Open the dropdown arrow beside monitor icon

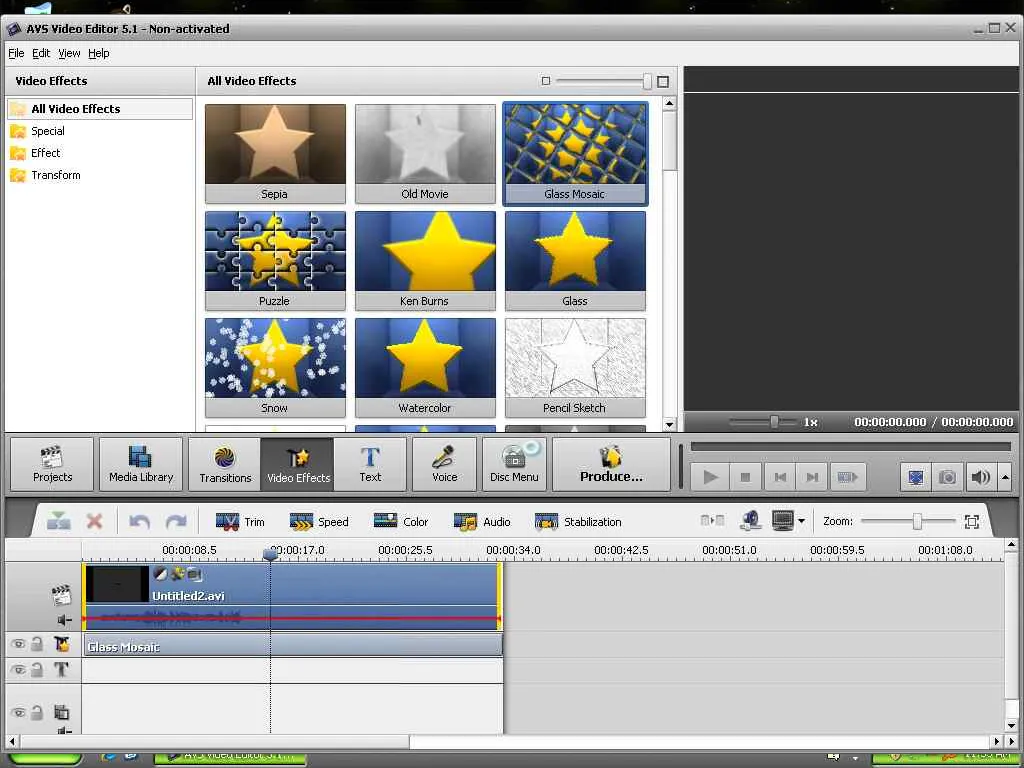point(801,521)
